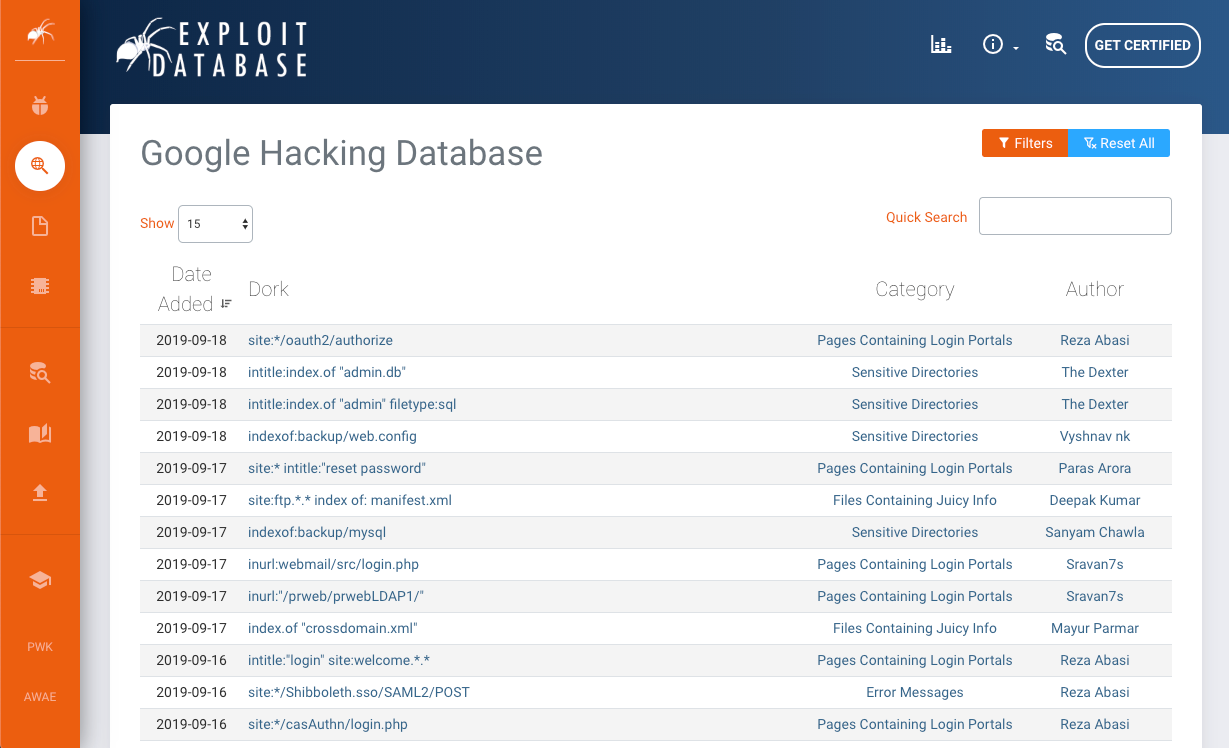Click the AWAE sidebar menu item

coord(40,697)
